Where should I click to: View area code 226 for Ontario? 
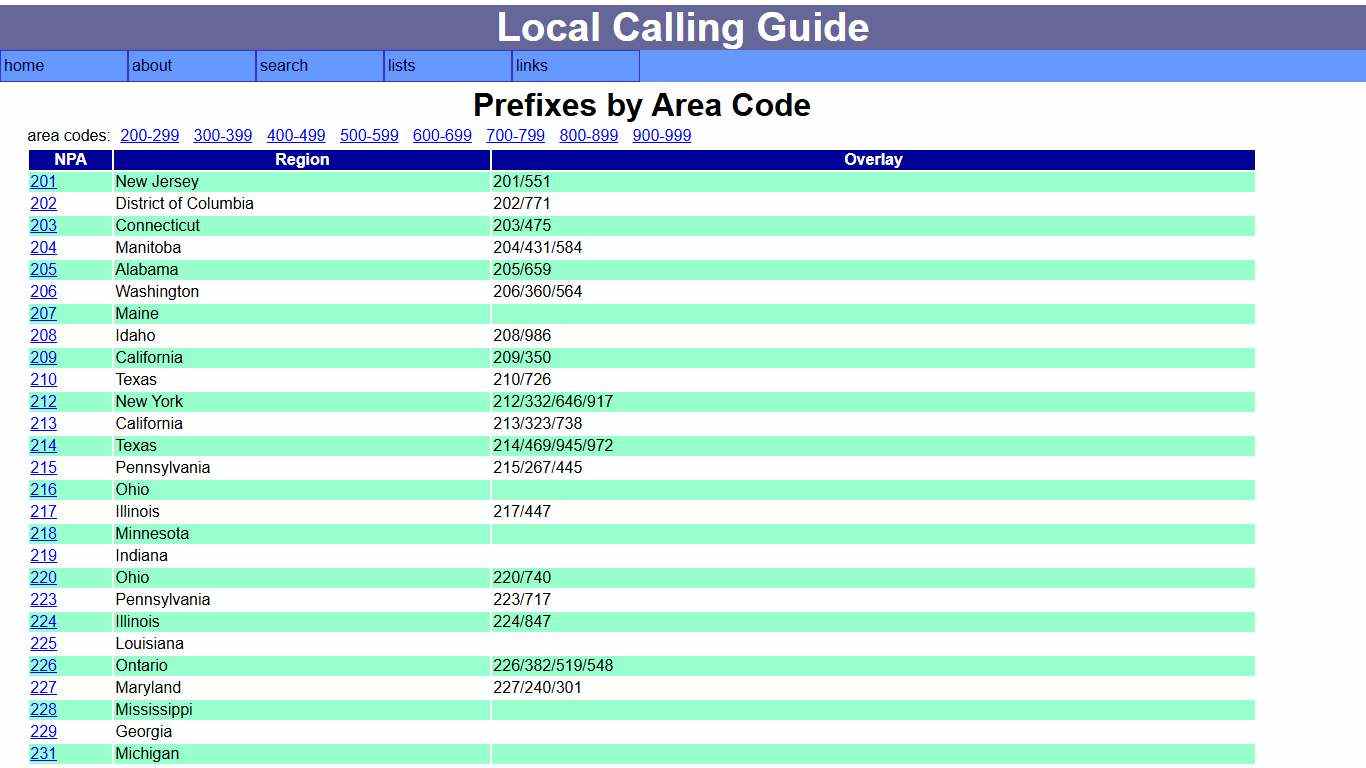pos(43,665)
